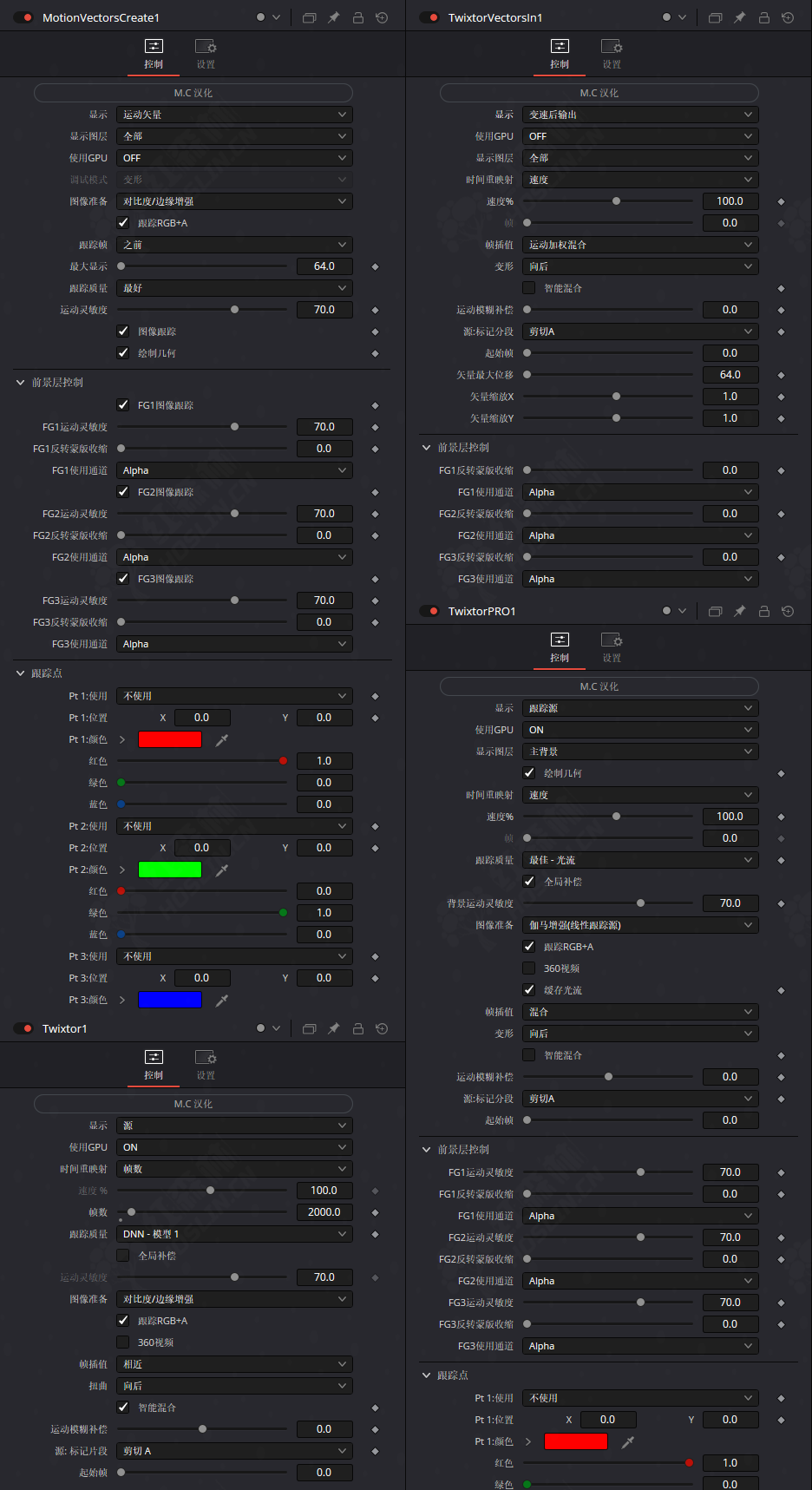Uncheck FG2图像跟踪 checkbox

point(123,492)
